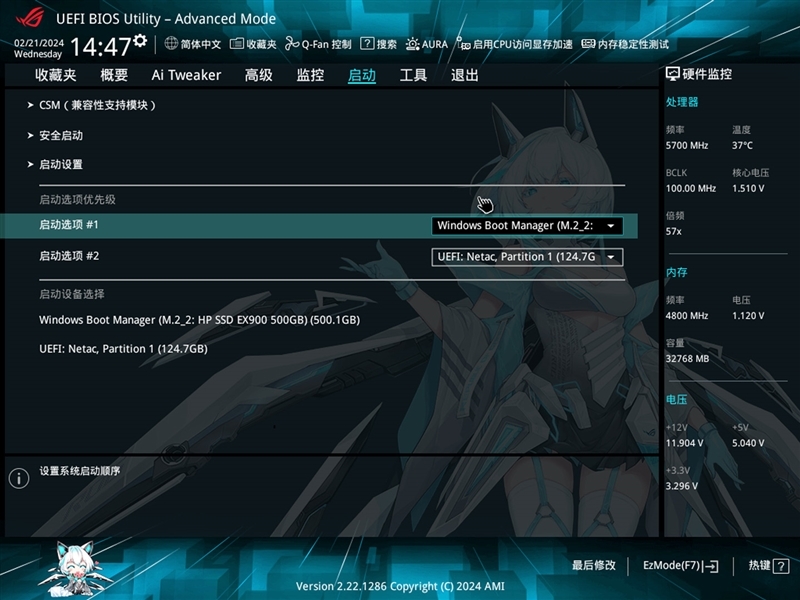Select the UEFI: Netac, Partition 1 boot device
The width and height of the screenshot is (800, 600).
(123, 349)
